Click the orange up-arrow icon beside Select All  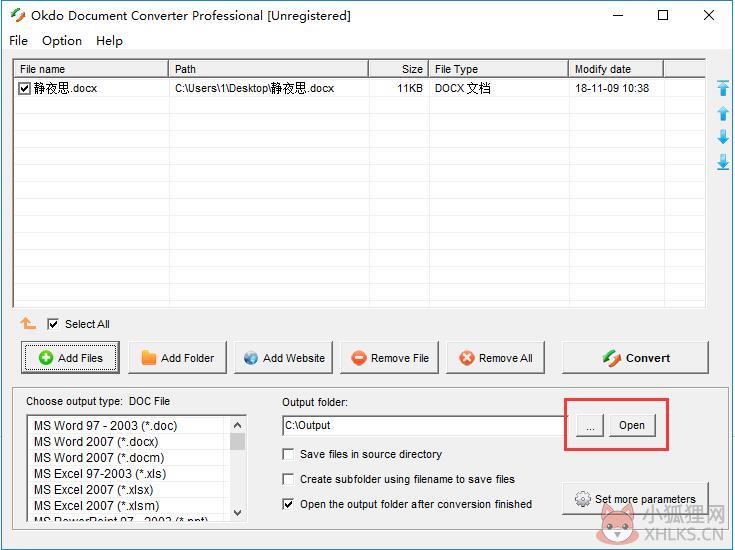coord(28,323)
